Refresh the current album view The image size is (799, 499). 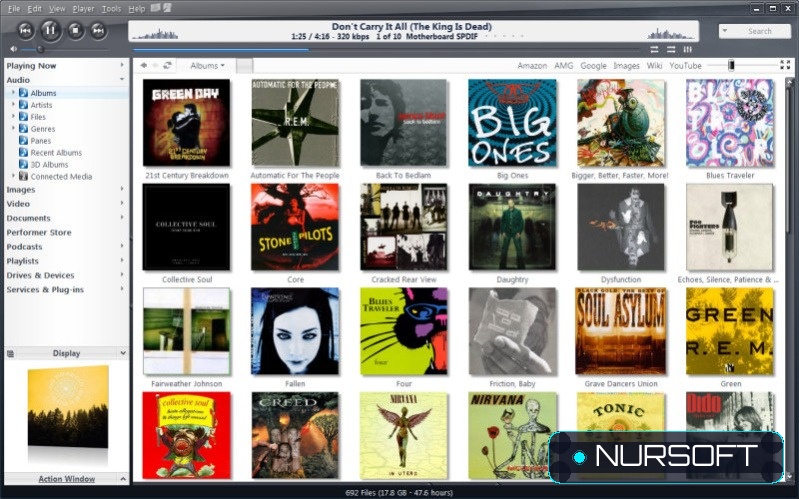pos(167,65)
